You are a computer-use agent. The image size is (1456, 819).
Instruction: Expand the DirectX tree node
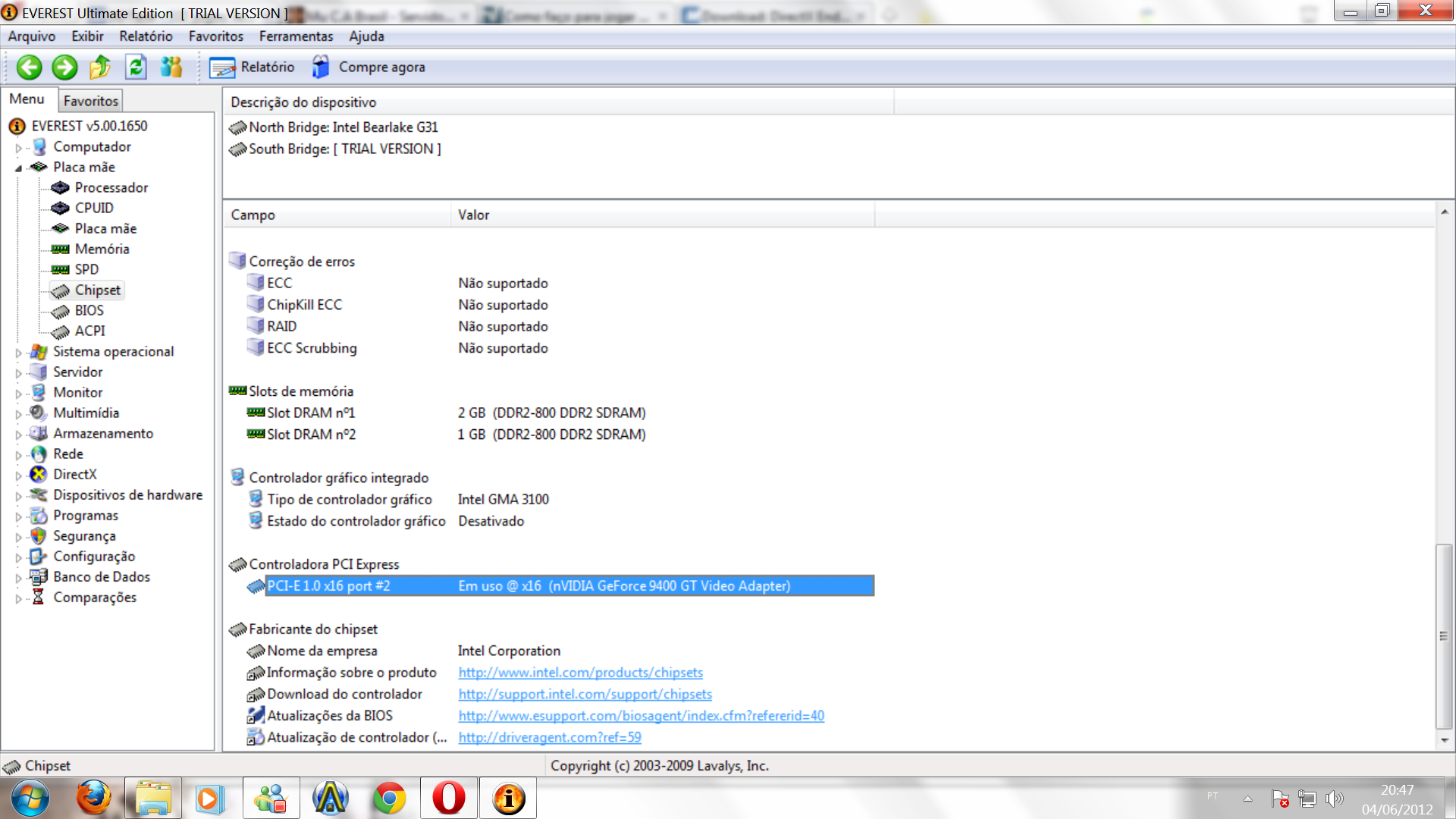(19, 475)
